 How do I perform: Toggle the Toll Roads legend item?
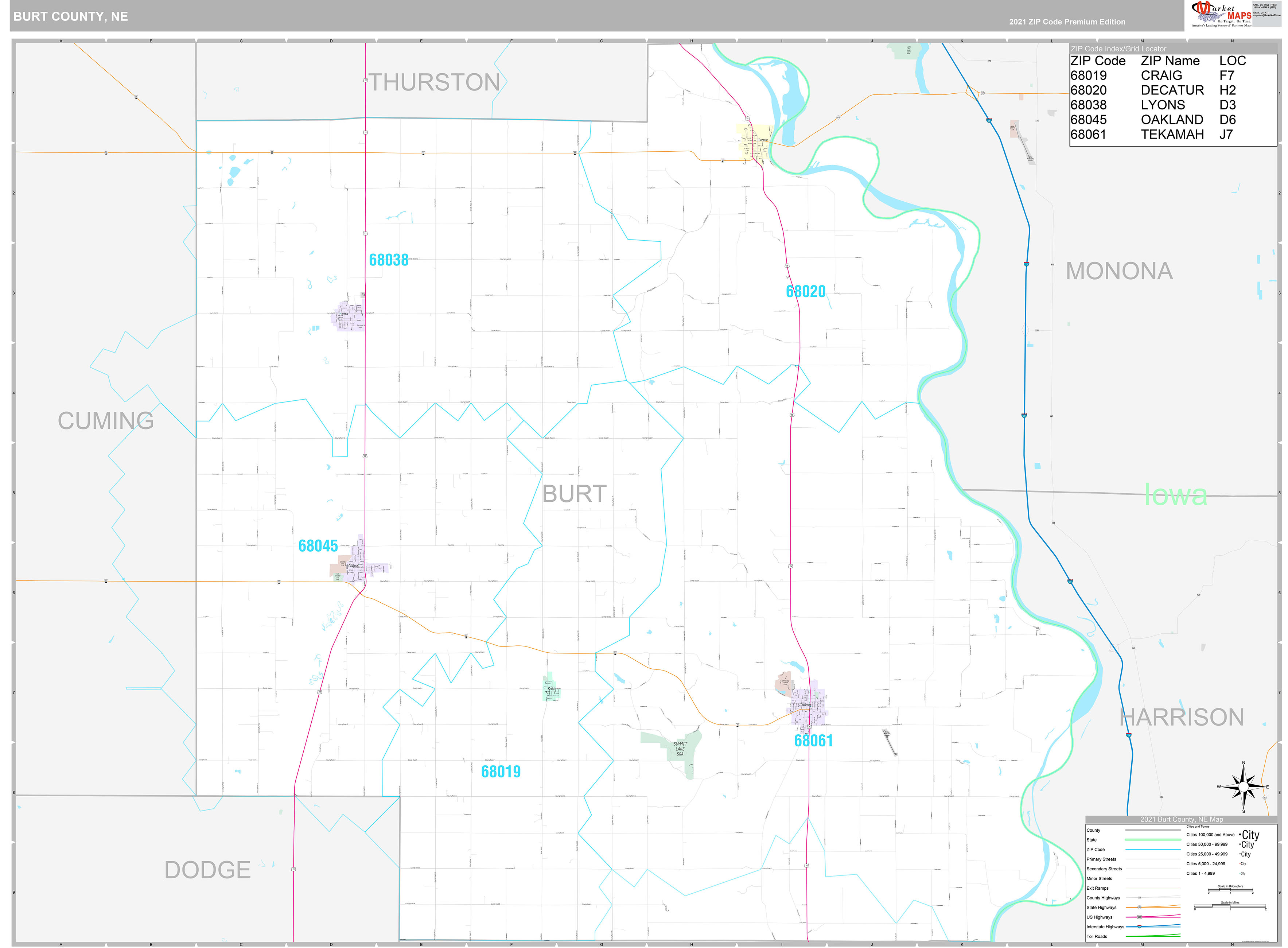pos(1098,937)
